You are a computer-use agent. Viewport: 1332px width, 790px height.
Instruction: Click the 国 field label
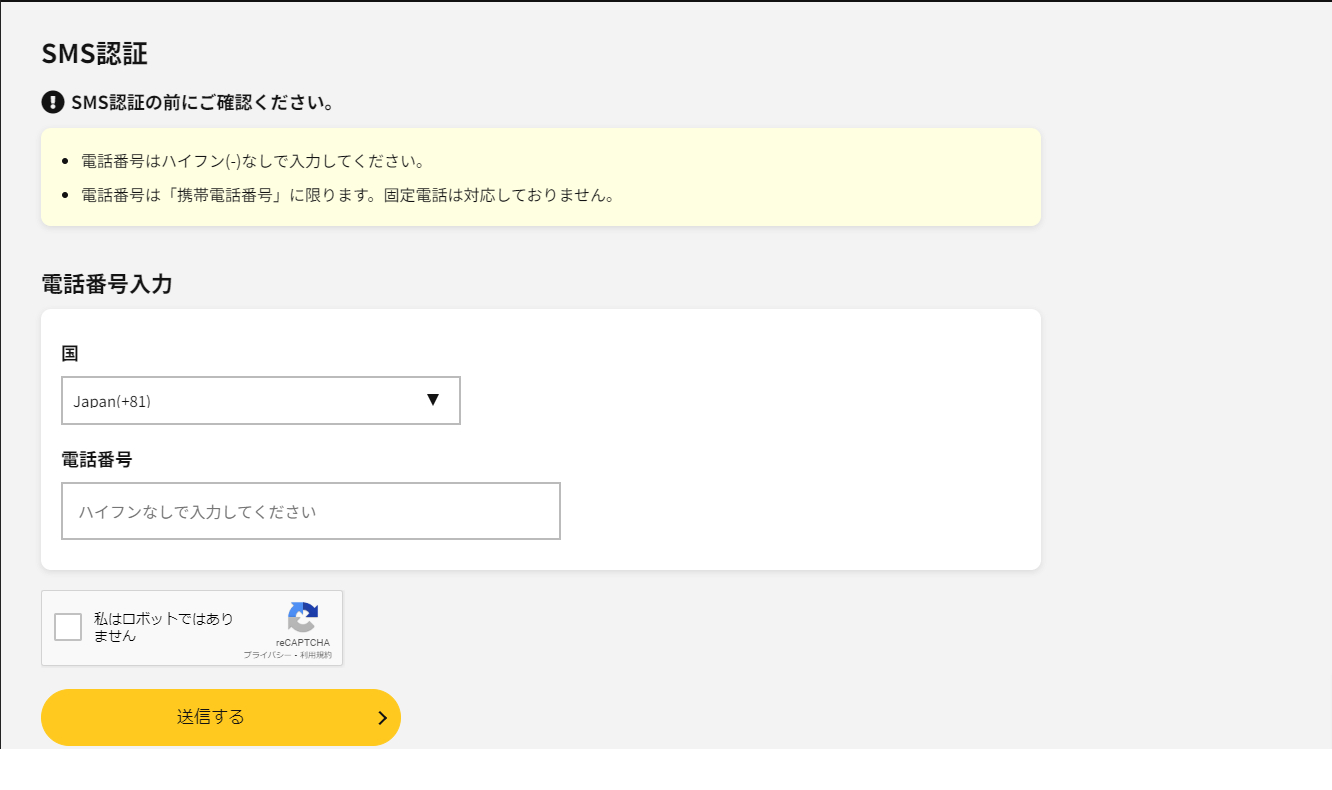pos(68,352)
